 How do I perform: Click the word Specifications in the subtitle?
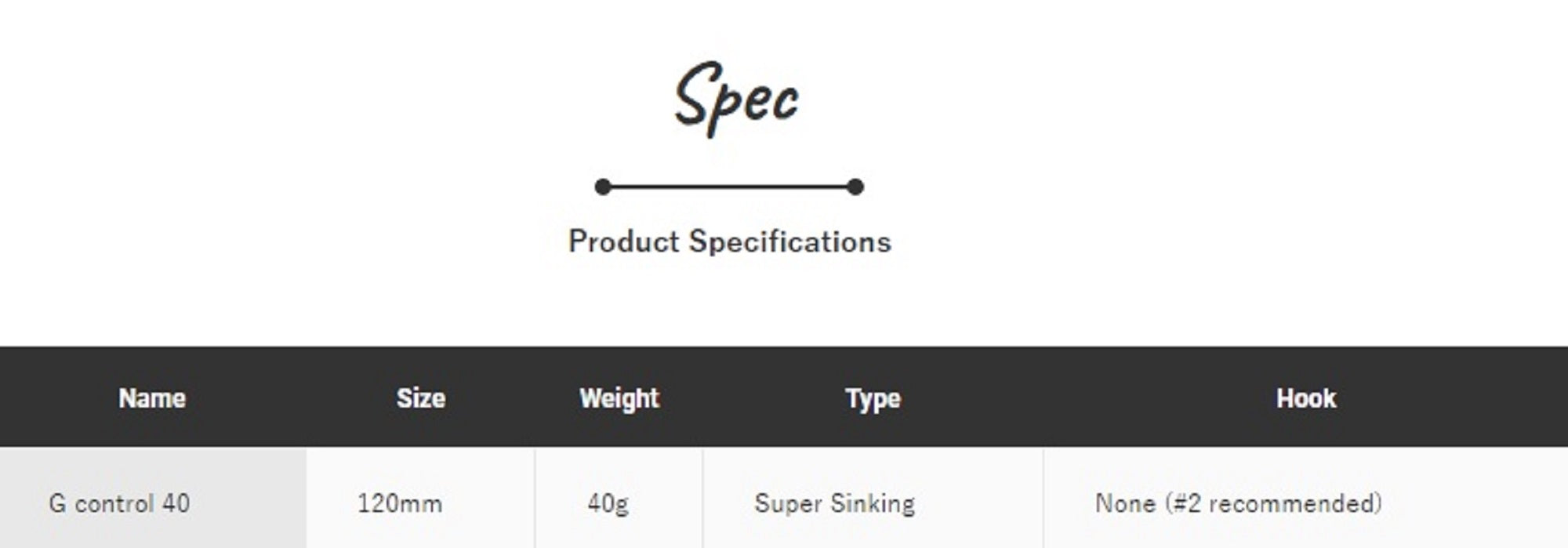[x=789, y=241]
